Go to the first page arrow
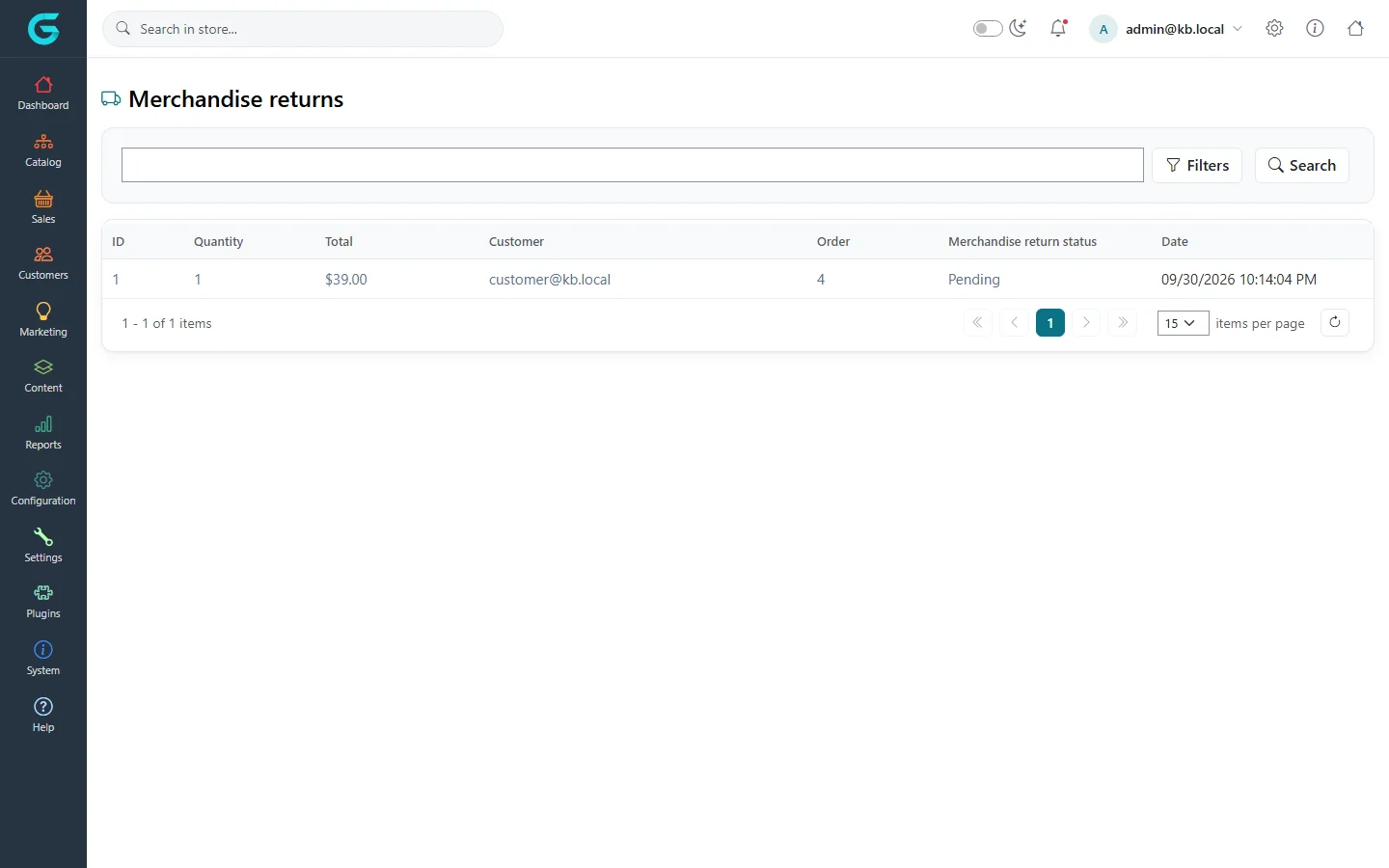 point(977,322)
